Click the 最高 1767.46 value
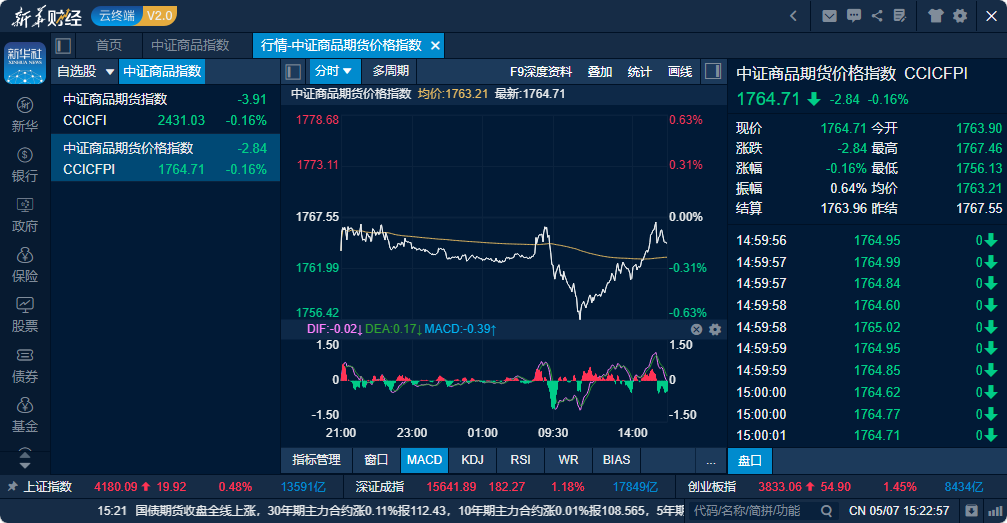Screen dimensions: 1007x523 click(978, 148)
